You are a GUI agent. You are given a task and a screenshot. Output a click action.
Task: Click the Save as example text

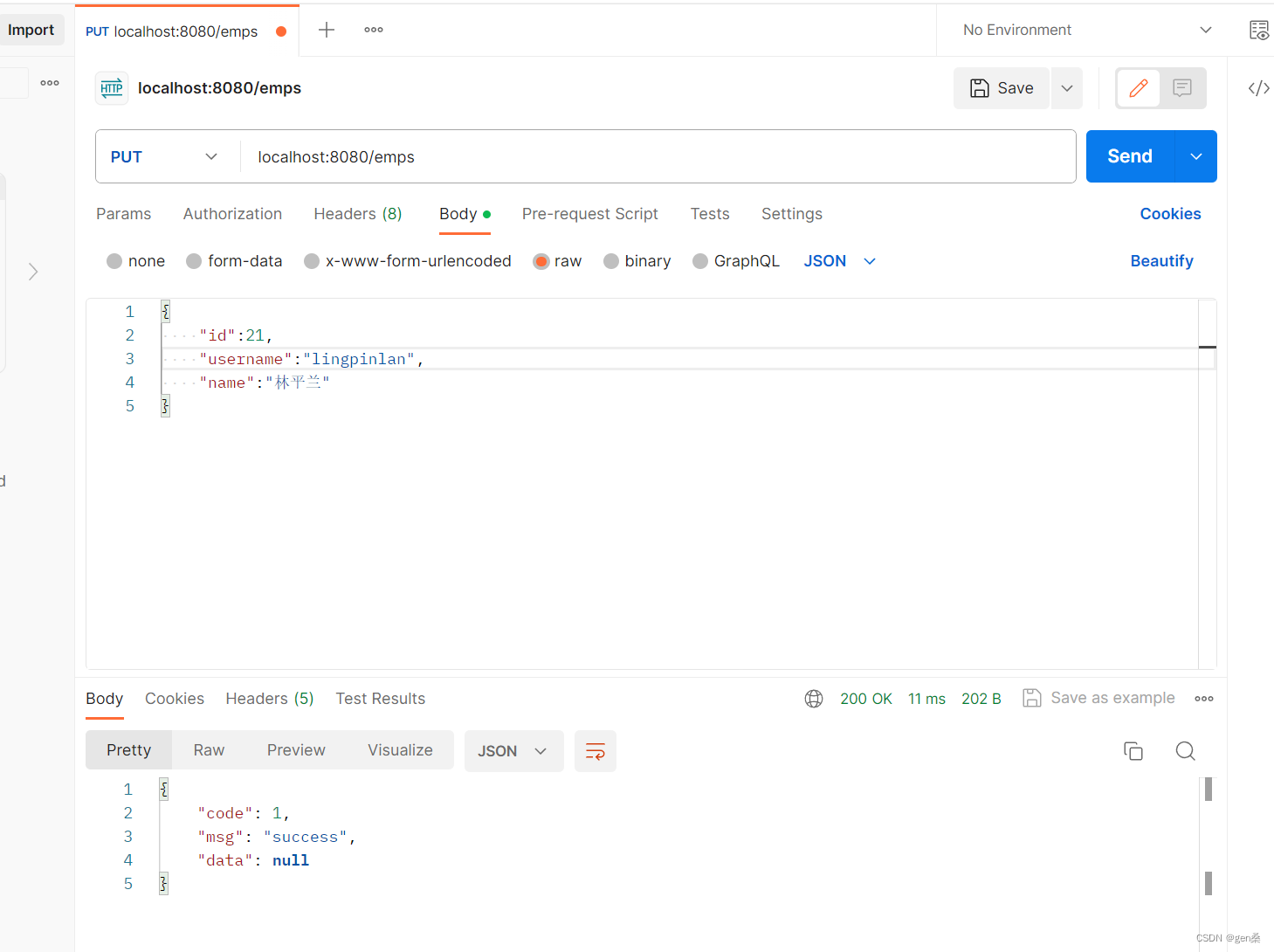pyautogui.click(x=1112, y=698)
